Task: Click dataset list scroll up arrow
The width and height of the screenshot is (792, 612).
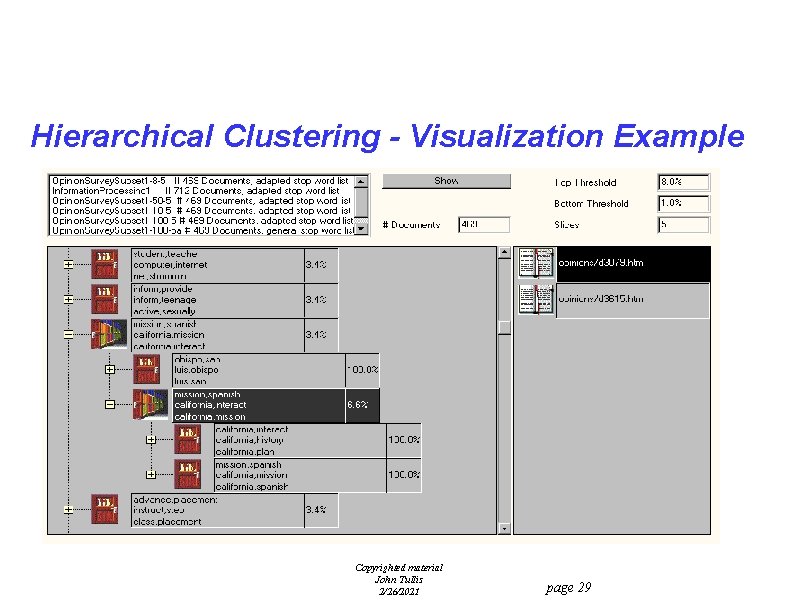Action: (x=361, y=181)
